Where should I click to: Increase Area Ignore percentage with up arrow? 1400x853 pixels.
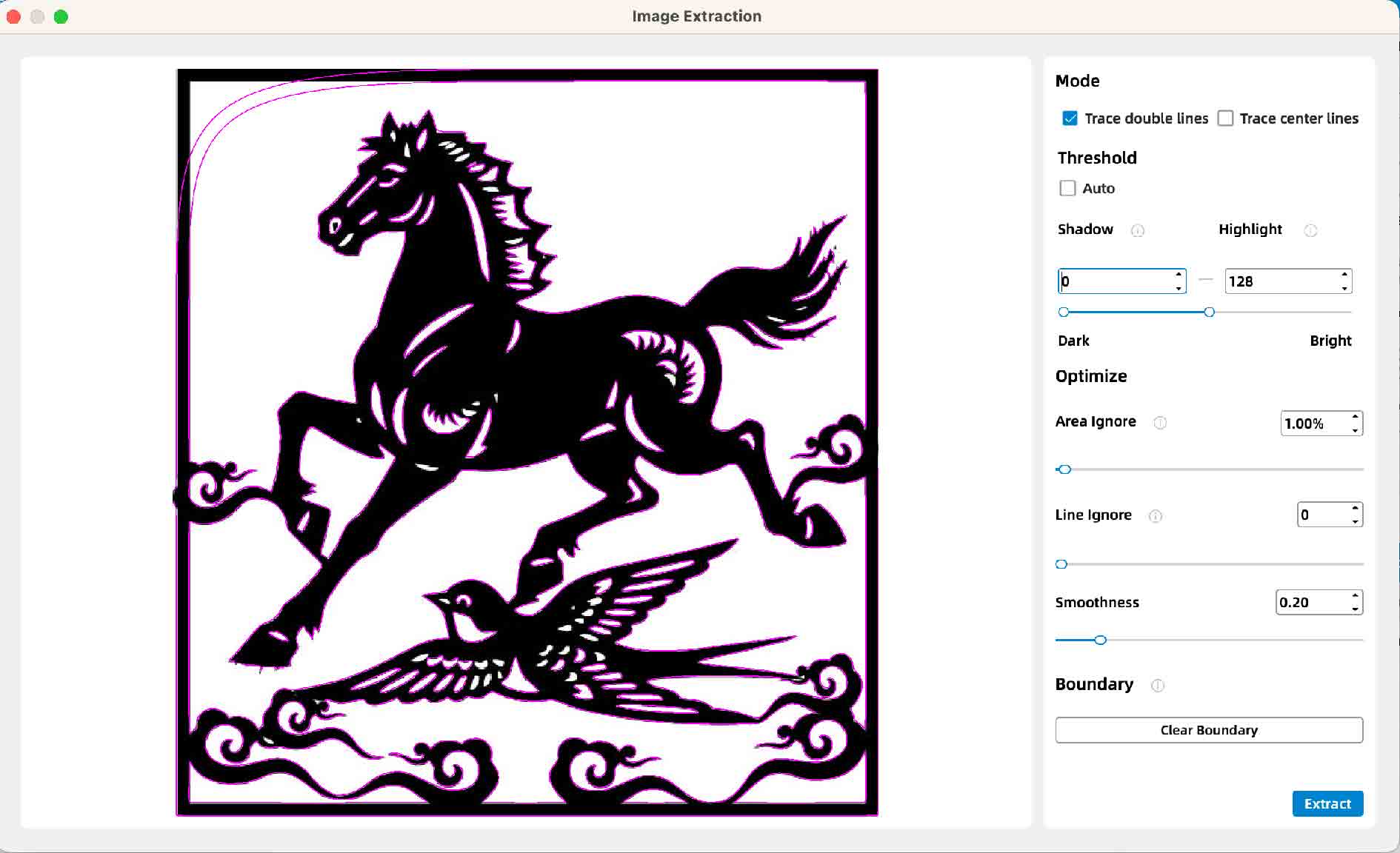coord(1355,417)
